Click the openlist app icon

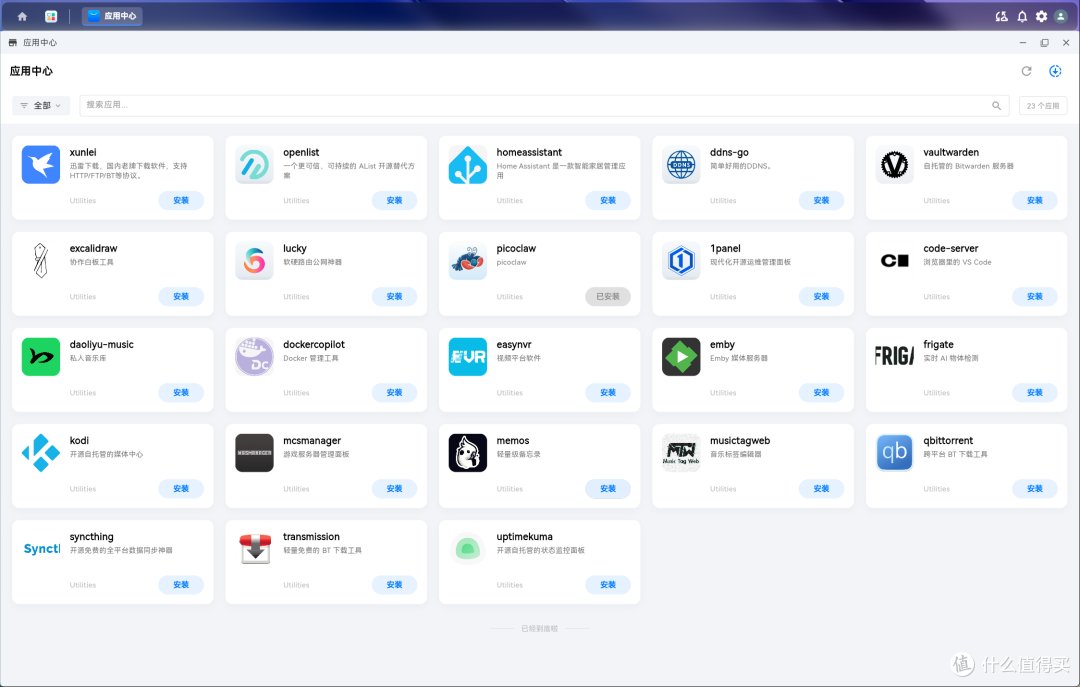coord(254,165)
